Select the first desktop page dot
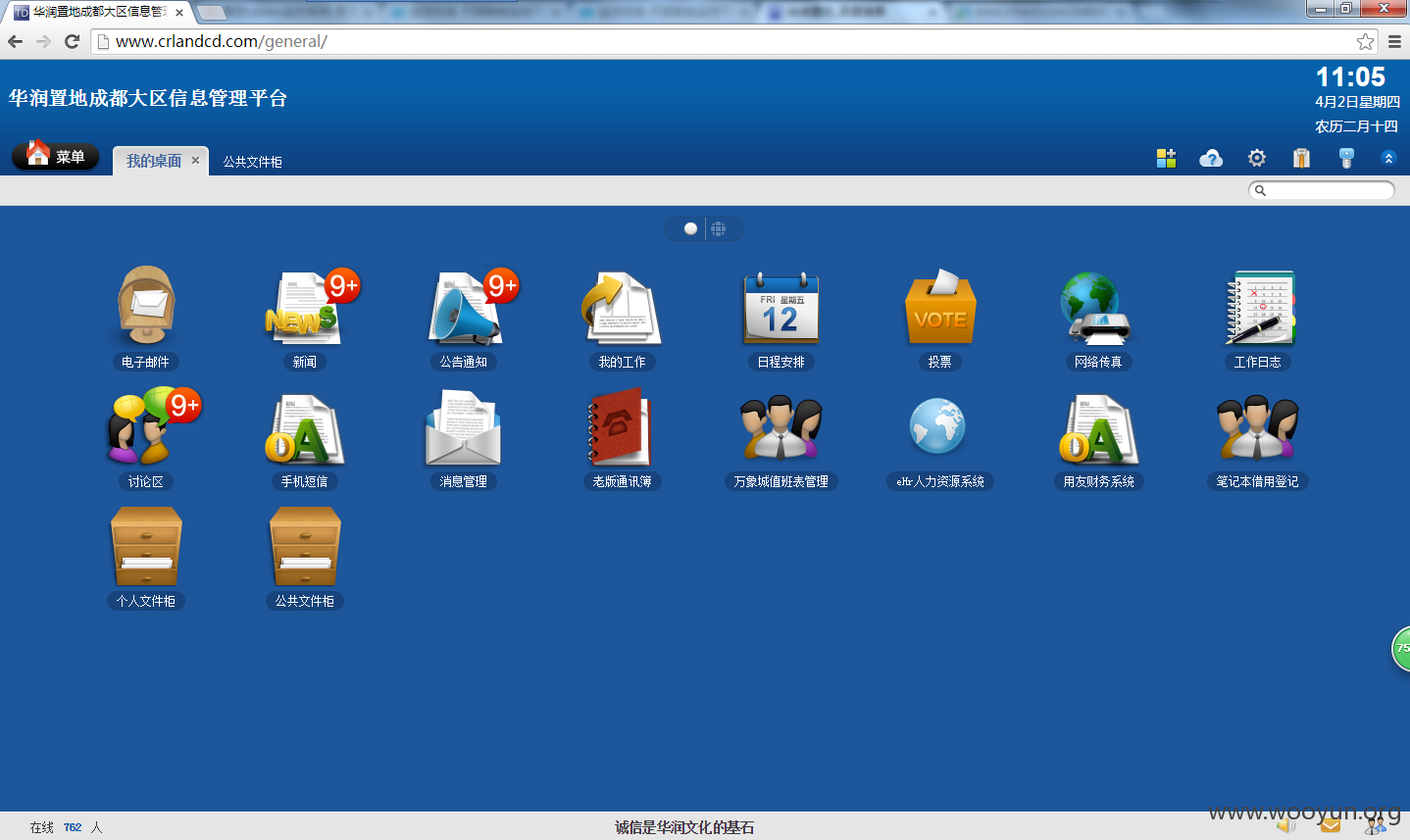The image size is (1410, 840). tap(690, 228)
